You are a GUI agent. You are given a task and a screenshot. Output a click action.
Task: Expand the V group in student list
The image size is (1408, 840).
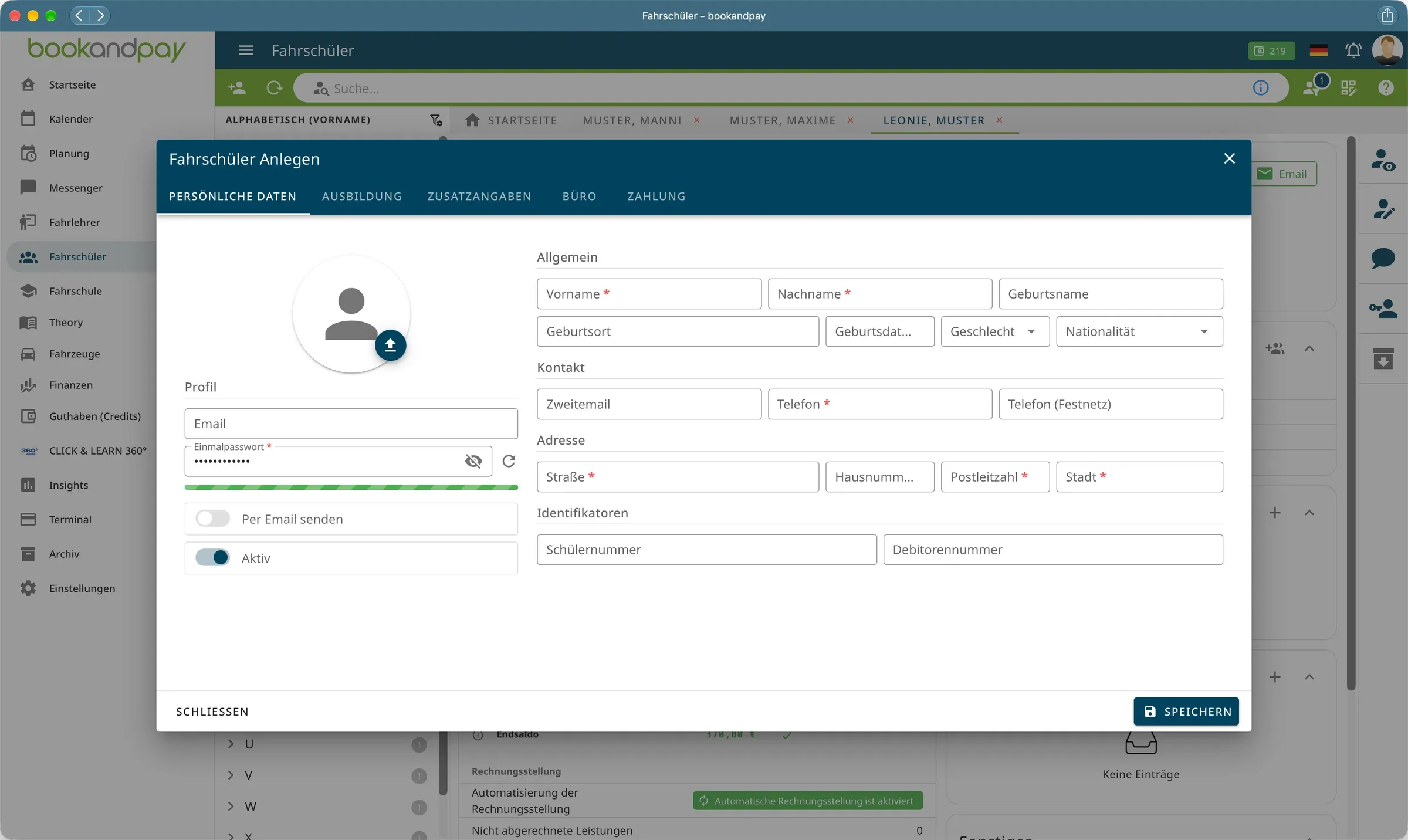[x=231, y=775]
